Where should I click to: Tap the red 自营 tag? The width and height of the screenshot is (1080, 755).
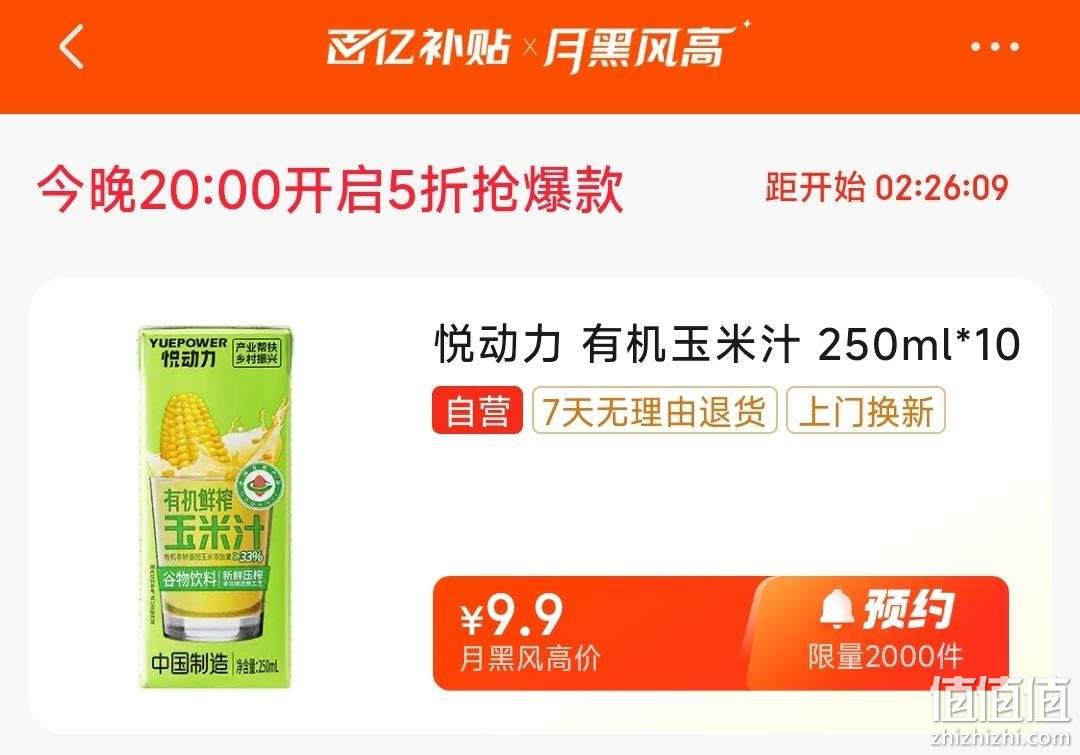[477, 411]
